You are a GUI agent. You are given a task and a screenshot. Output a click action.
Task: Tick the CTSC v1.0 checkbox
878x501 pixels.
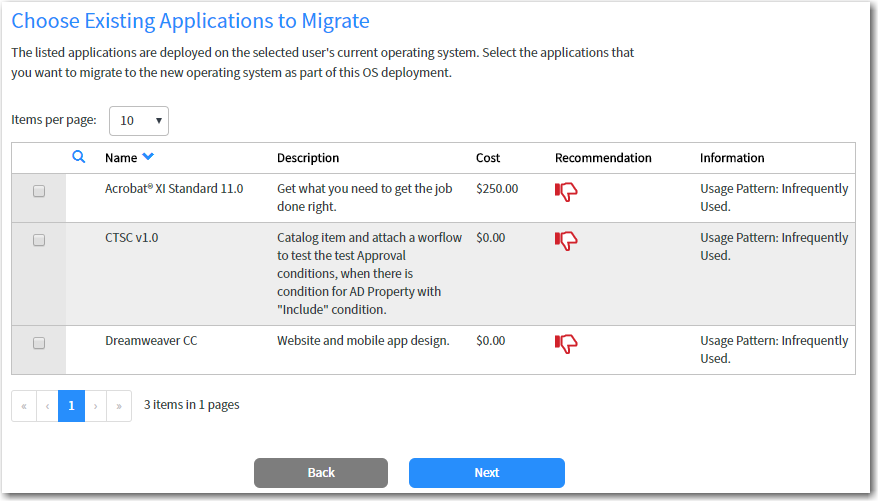(39, 240)
